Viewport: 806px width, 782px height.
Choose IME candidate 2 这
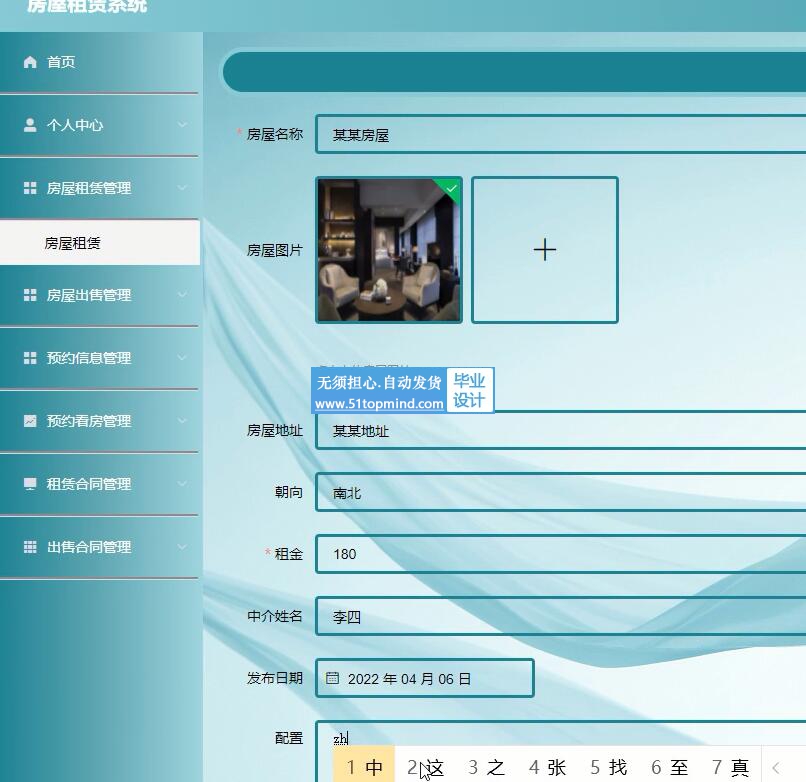tap(425, 767)
